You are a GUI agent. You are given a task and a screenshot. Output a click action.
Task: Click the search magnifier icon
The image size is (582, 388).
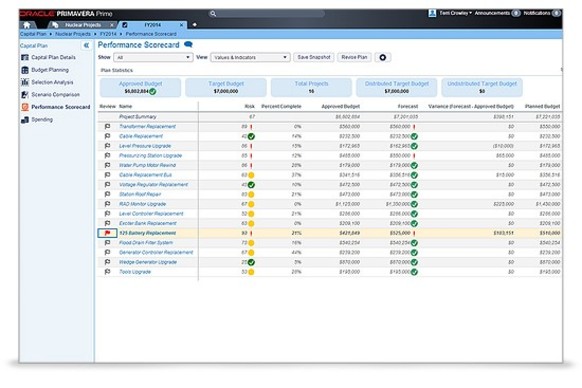tap(213, 14)
